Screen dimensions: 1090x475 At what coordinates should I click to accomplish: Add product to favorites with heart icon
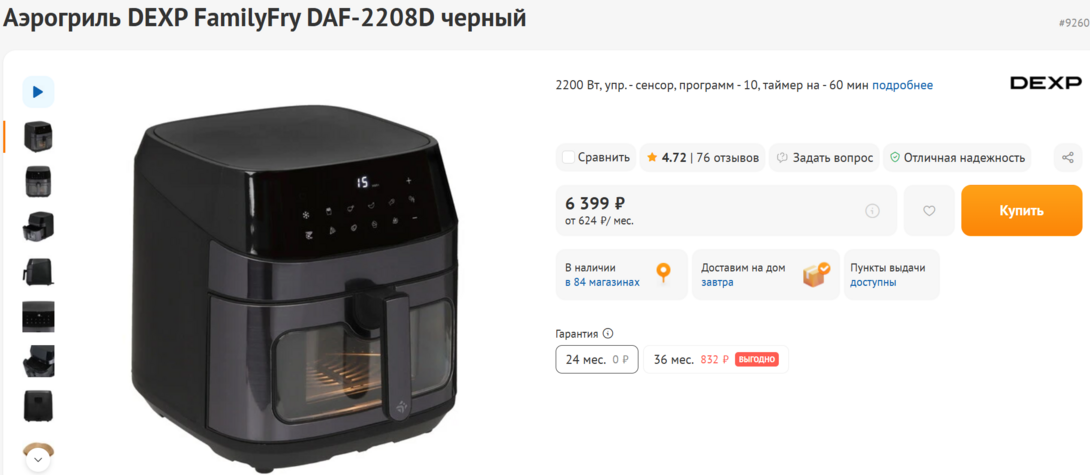929,211
